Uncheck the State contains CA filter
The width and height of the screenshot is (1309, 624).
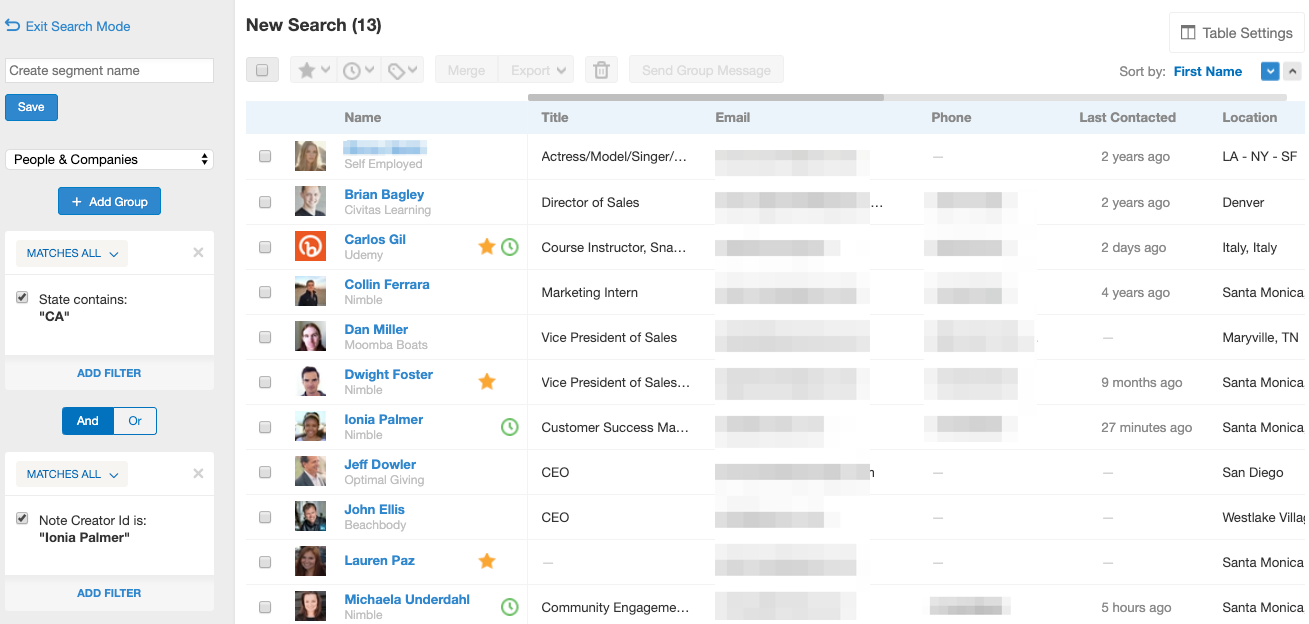[x=22, y=297]
